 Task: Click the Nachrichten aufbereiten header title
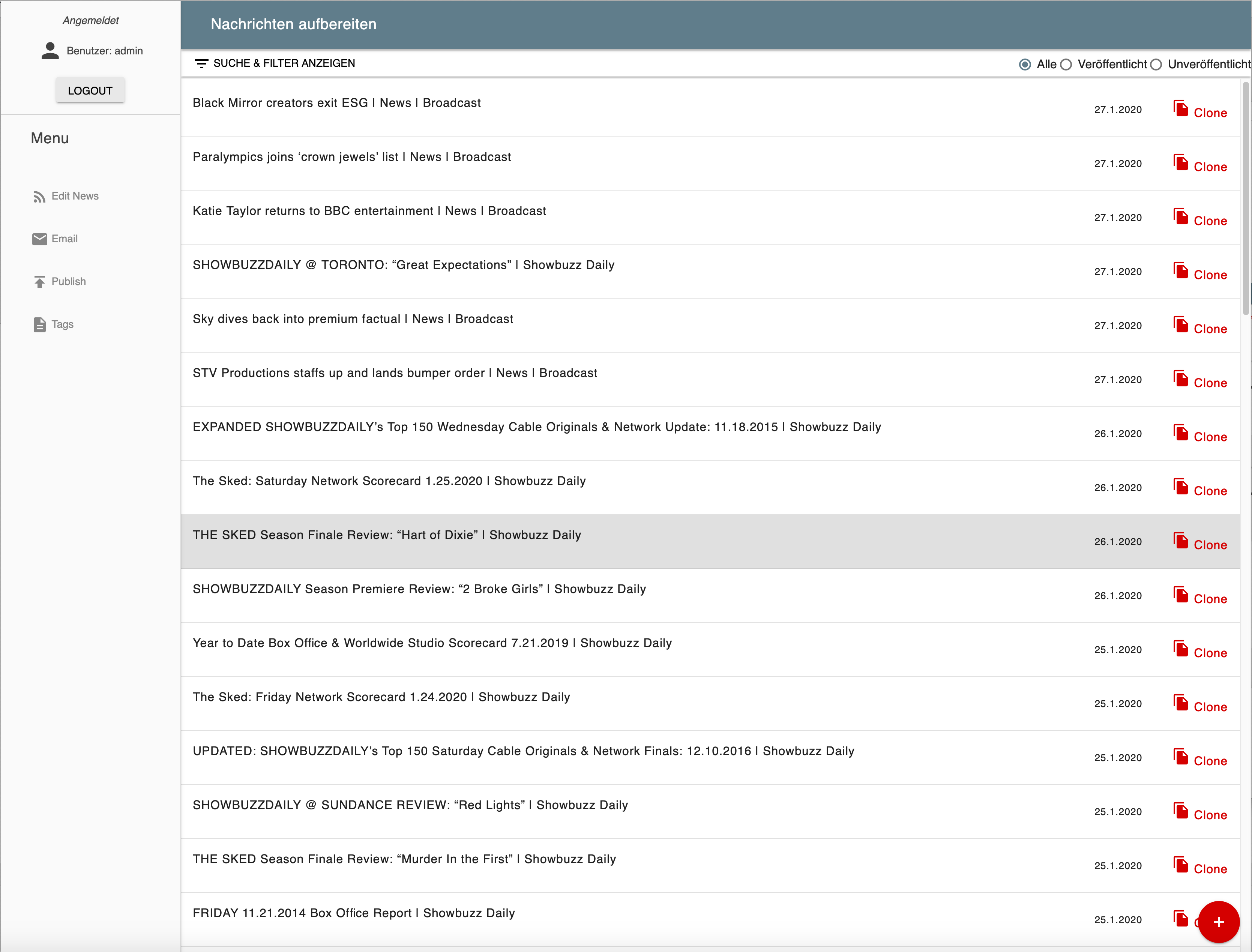point(293,24)
